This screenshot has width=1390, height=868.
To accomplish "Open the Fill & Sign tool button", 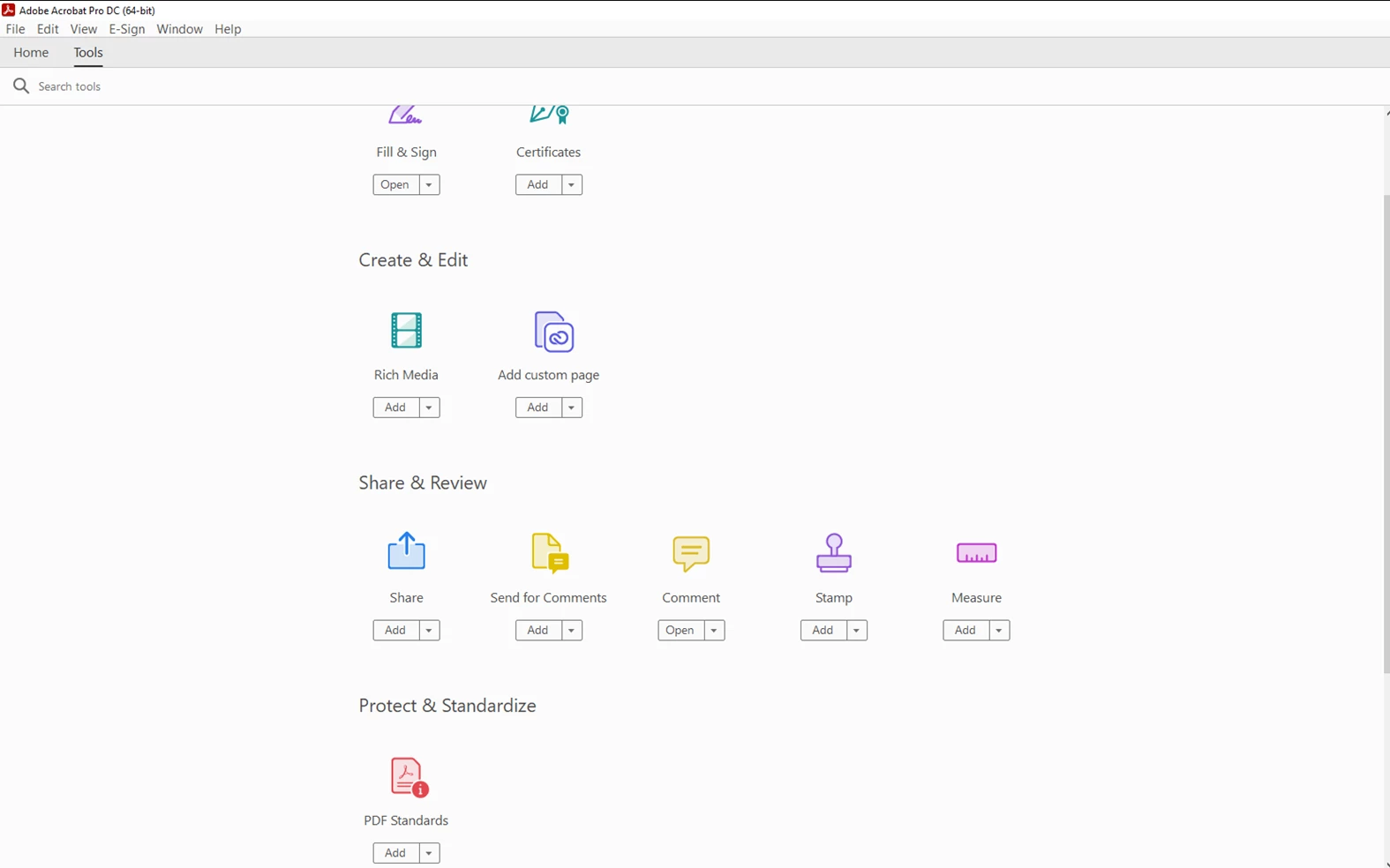I will pos(395,184).
